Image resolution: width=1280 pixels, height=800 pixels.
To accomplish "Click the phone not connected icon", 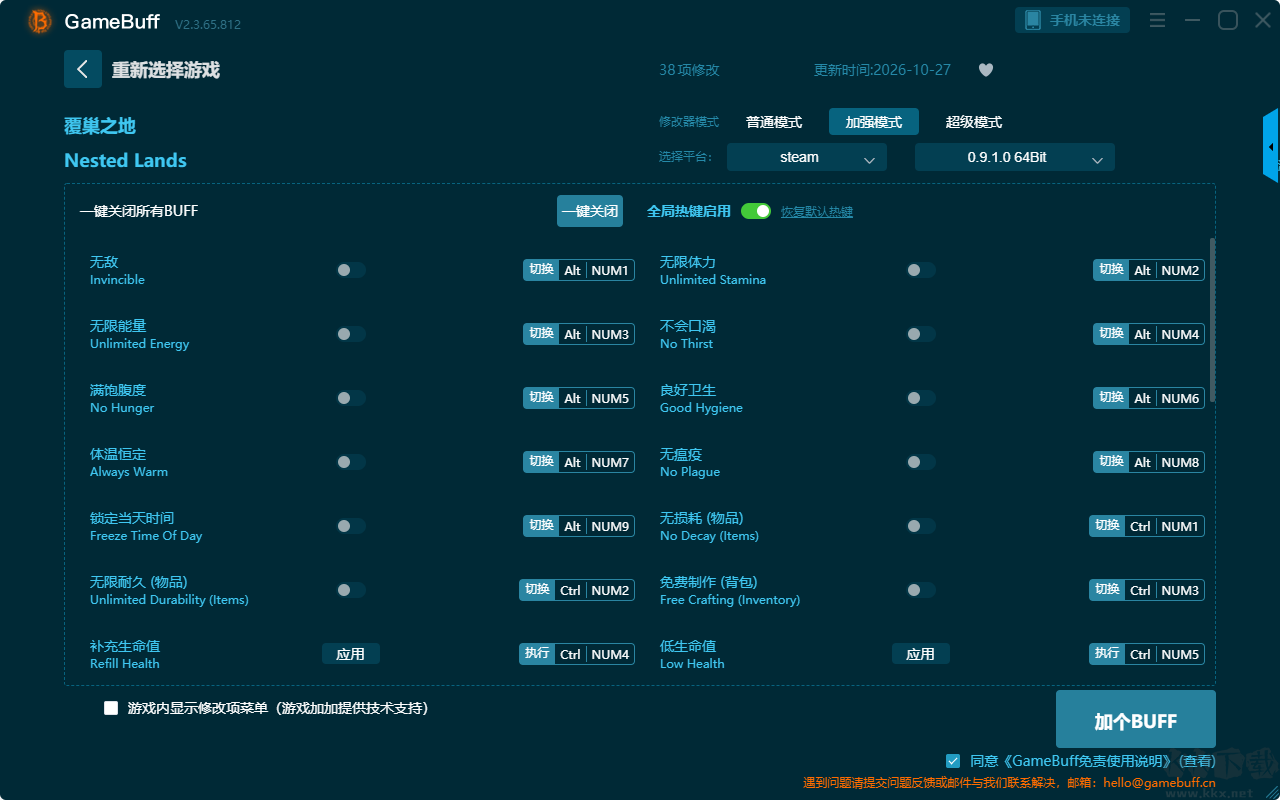I will pyautogui.click(x=1032, y=20).
